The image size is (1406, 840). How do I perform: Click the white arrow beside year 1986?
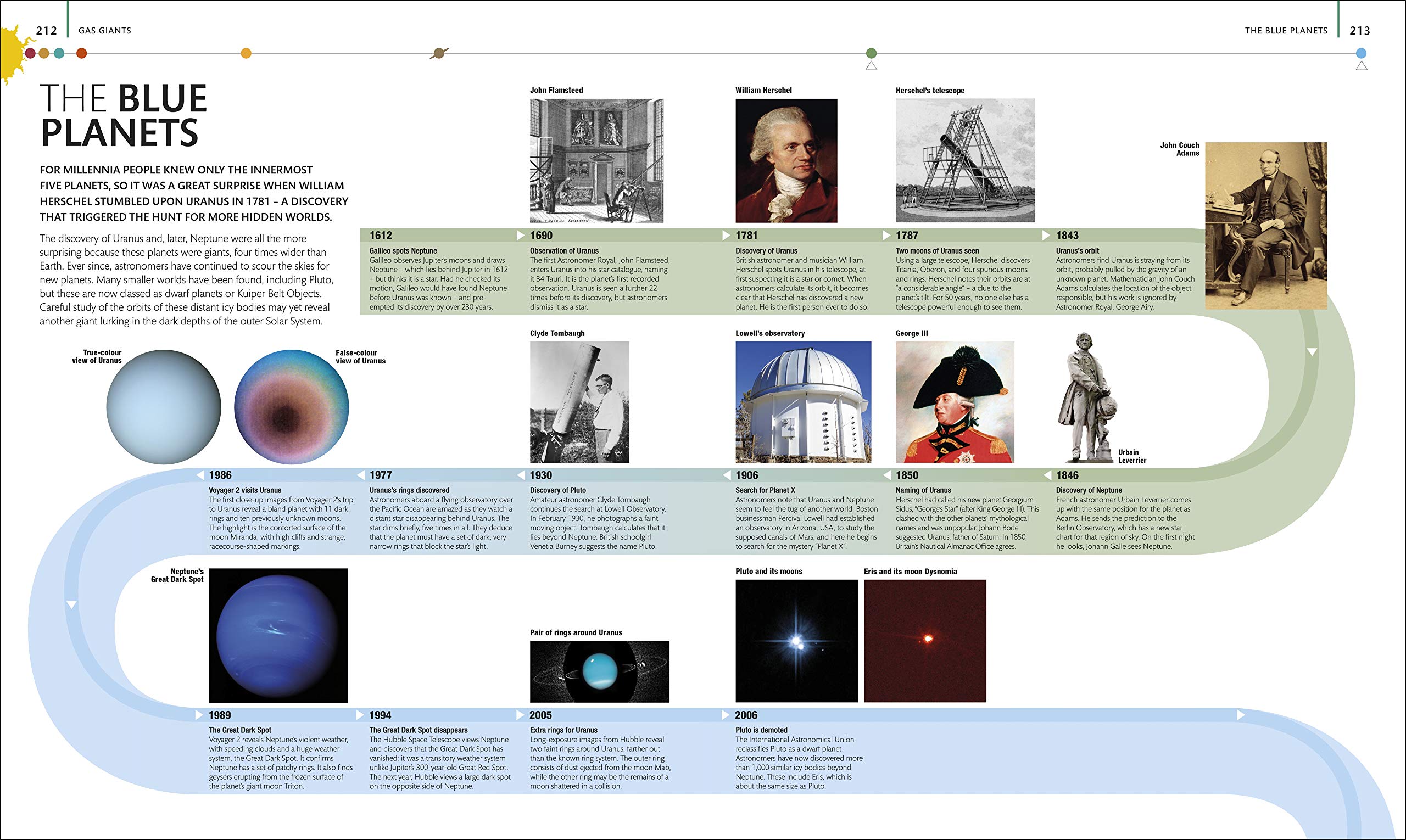pyautogui.click(x=200, y=475)
